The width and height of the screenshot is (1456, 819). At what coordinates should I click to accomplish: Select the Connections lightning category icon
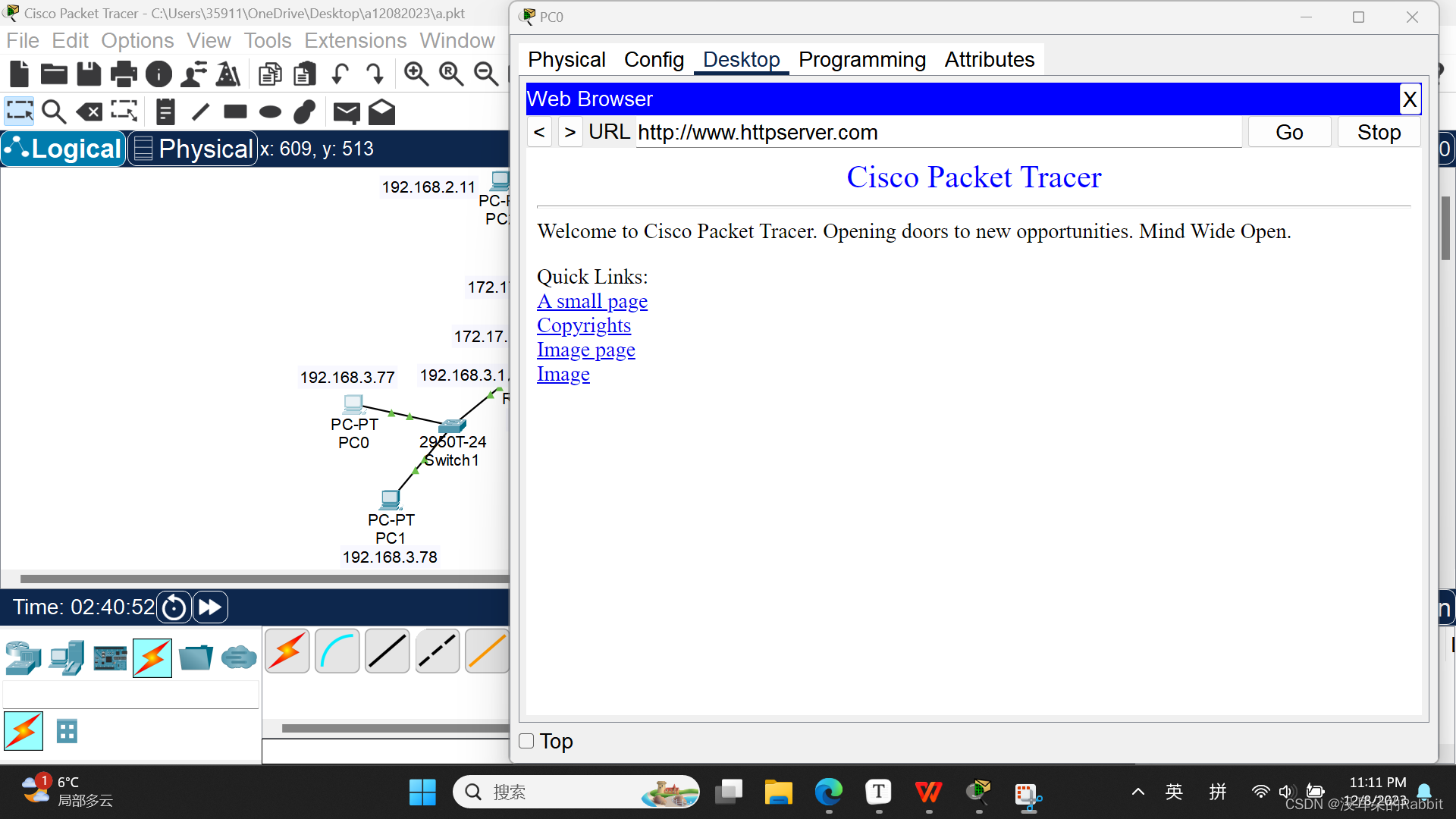pos(152,657)
